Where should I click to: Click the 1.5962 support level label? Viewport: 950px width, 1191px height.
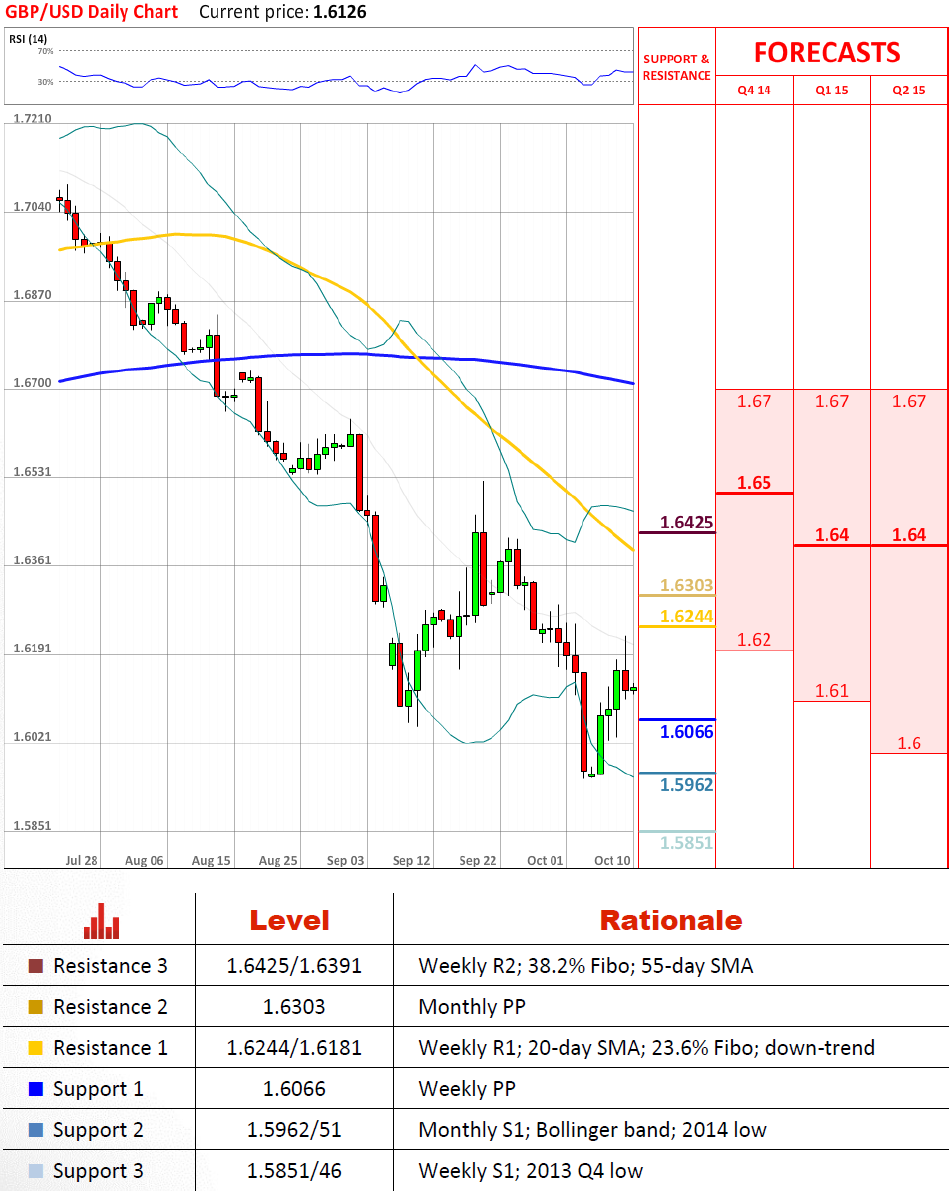(686, 785)
